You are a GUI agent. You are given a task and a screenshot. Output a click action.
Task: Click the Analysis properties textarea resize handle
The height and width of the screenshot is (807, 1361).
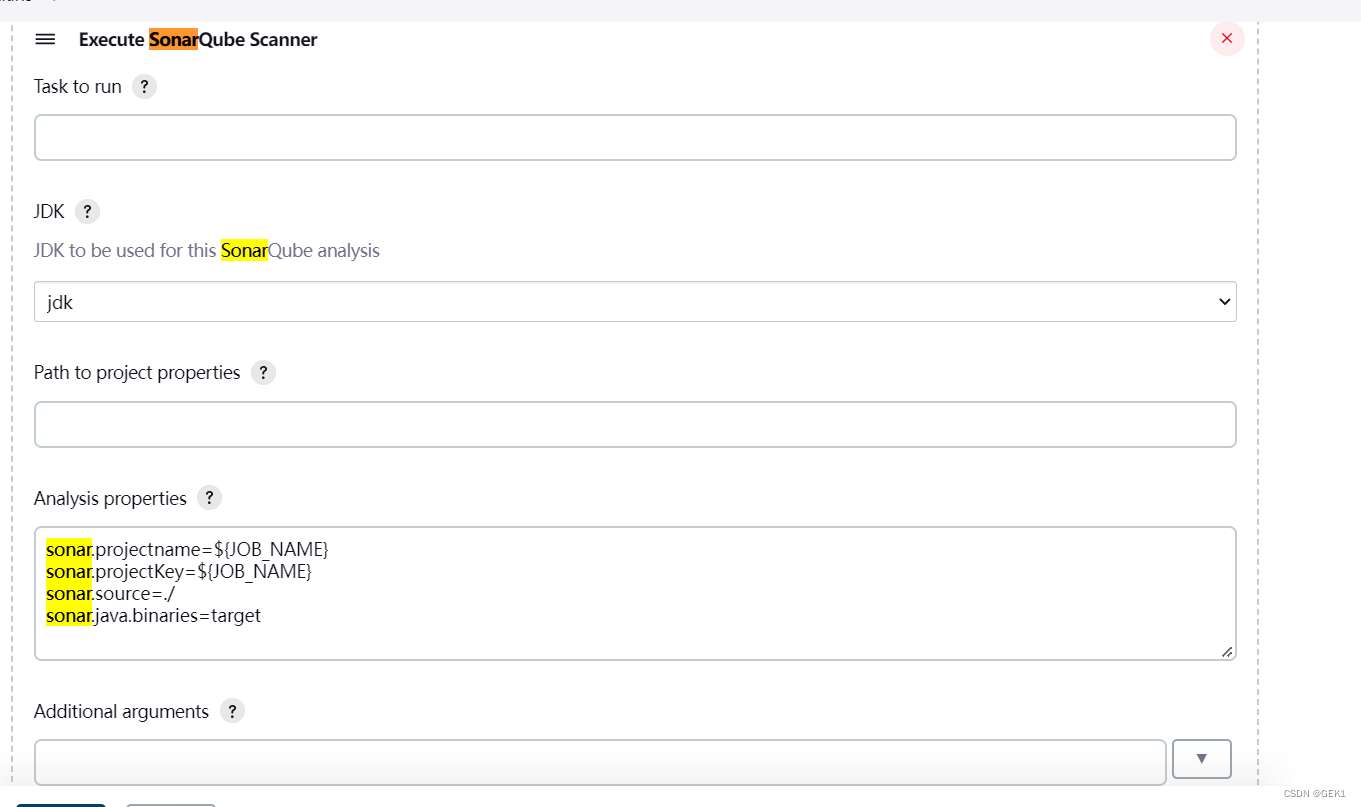coord(1227,651)
